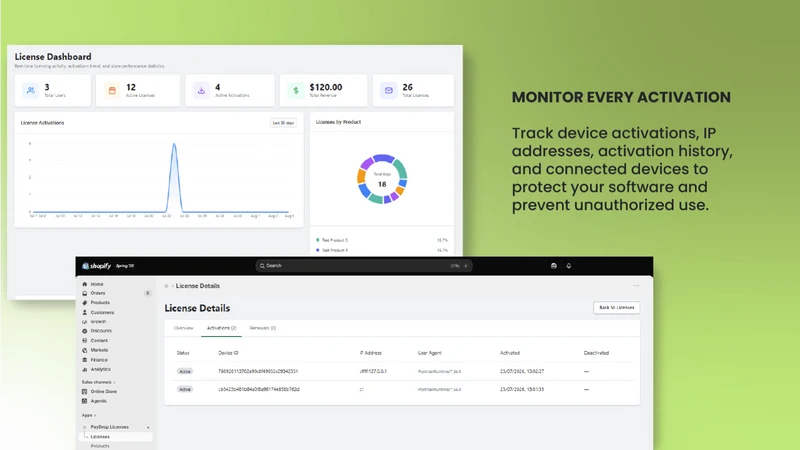Click the Active Activations download icon
This screenshot has width=800, height=450.
[201, 90]
